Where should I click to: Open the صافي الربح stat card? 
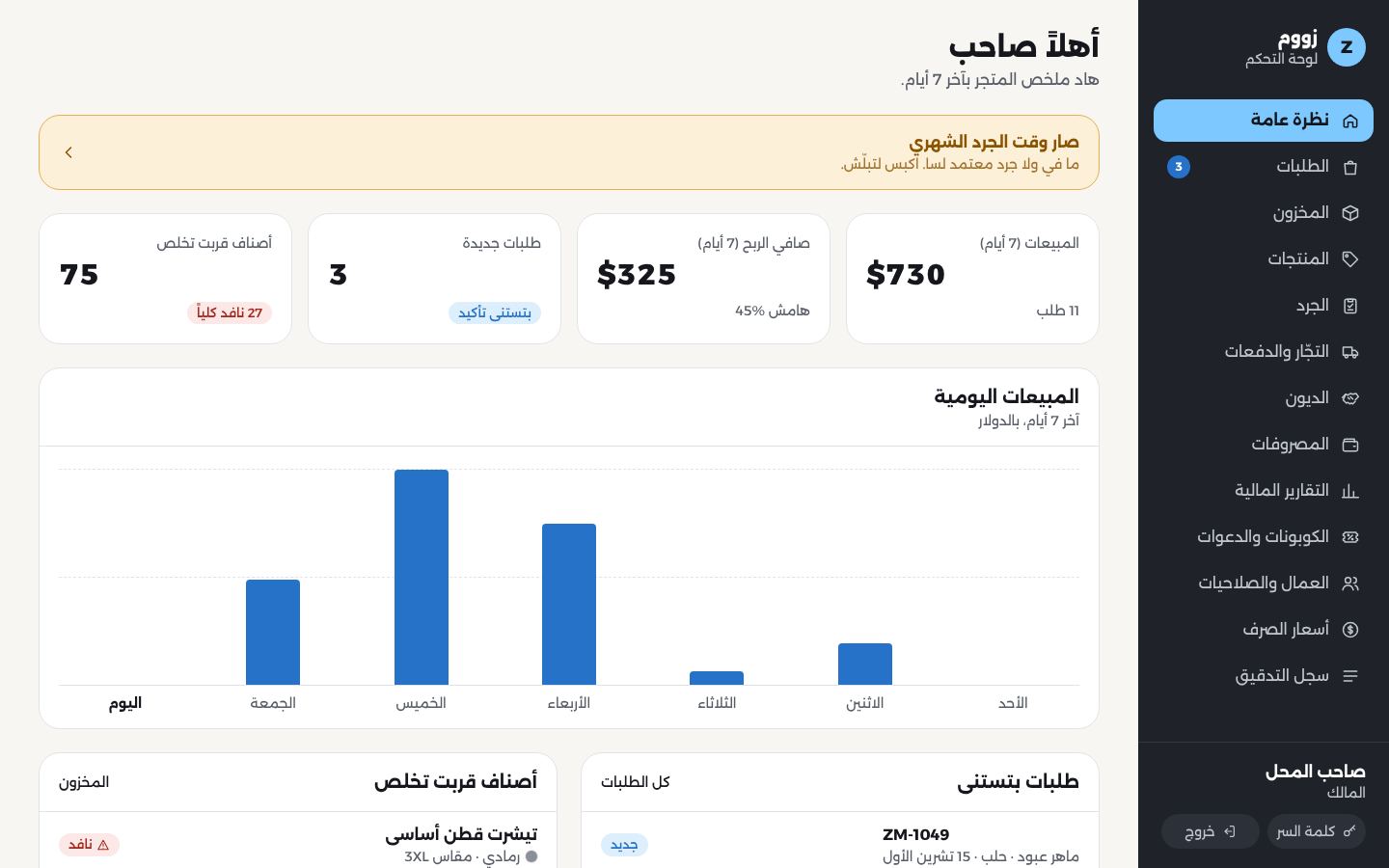coord(703,279)
